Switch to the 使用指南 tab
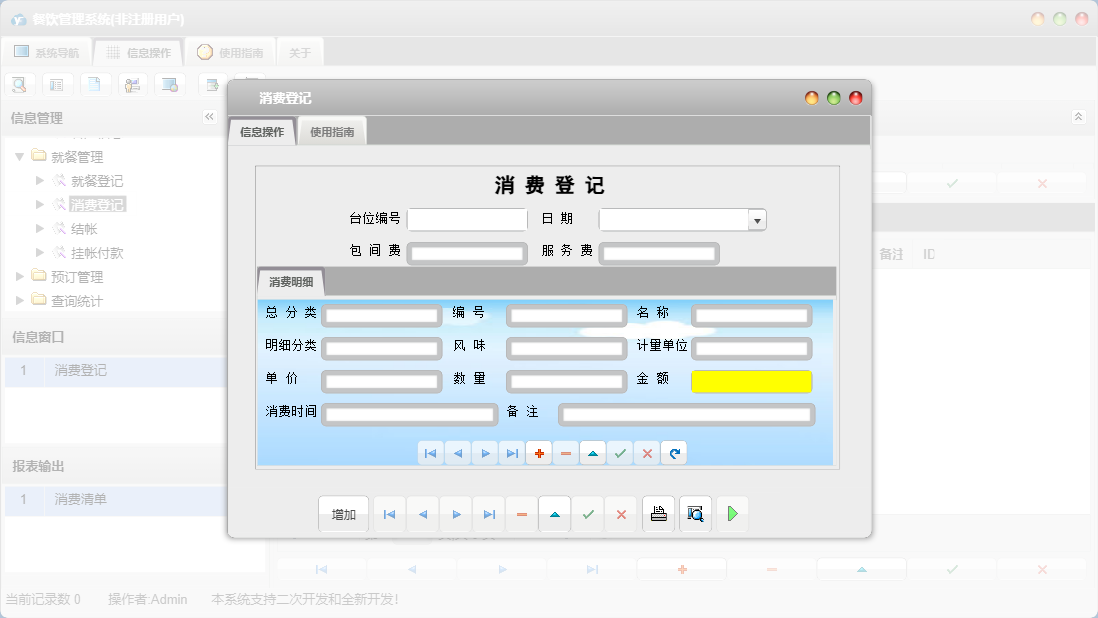Image resolution: width=1098 pixels, height=618 pixels. (x=331, y=130)
